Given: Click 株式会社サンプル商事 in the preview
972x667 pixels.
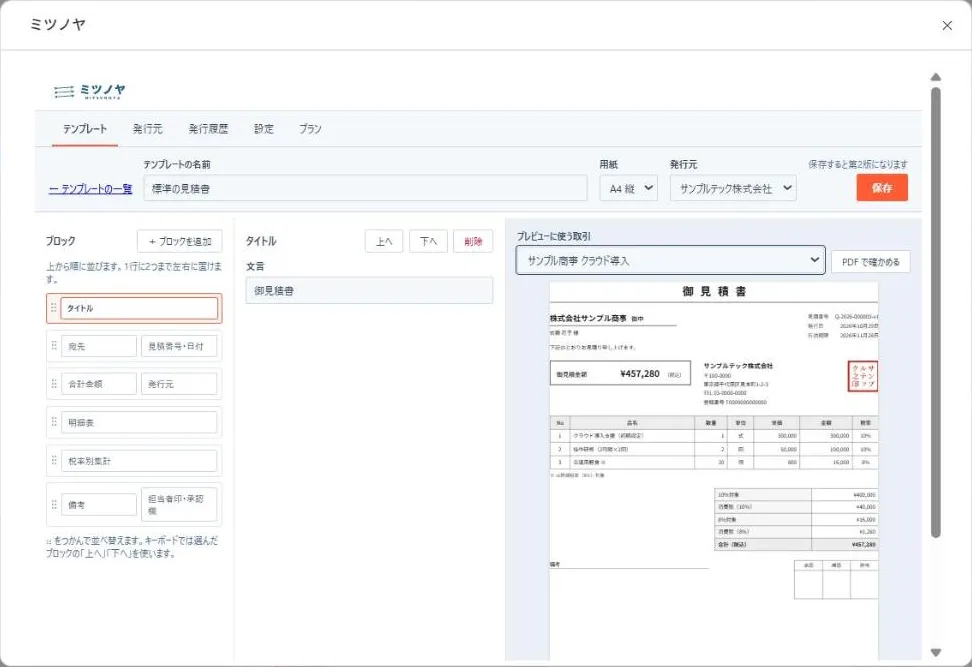Looking at the screenshot, I should point(588,318).
